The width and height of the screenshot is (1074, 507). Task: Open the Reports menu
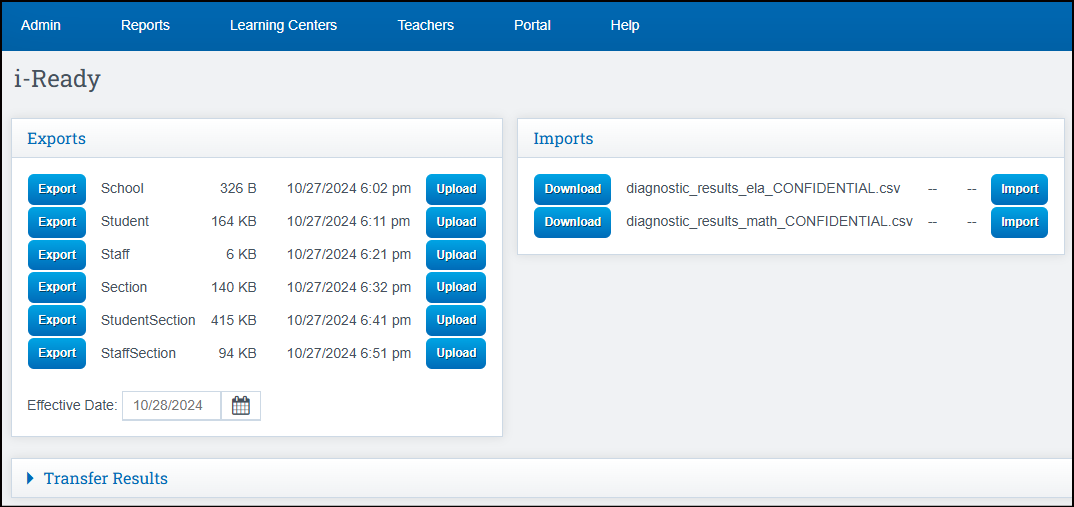point(145,25)
